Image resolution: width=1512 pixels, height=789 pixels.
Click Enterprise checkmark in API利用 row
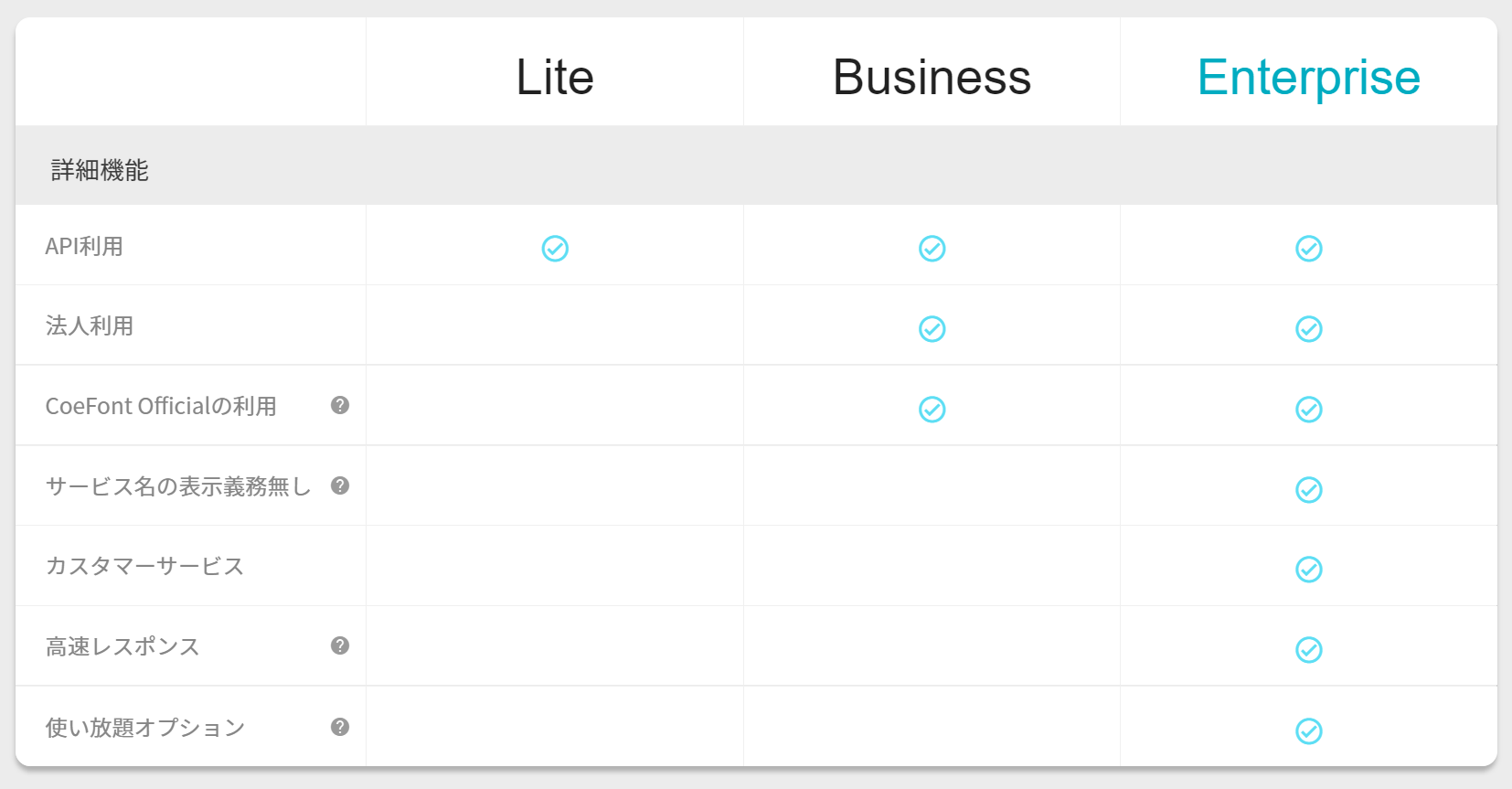(1308, 249)
